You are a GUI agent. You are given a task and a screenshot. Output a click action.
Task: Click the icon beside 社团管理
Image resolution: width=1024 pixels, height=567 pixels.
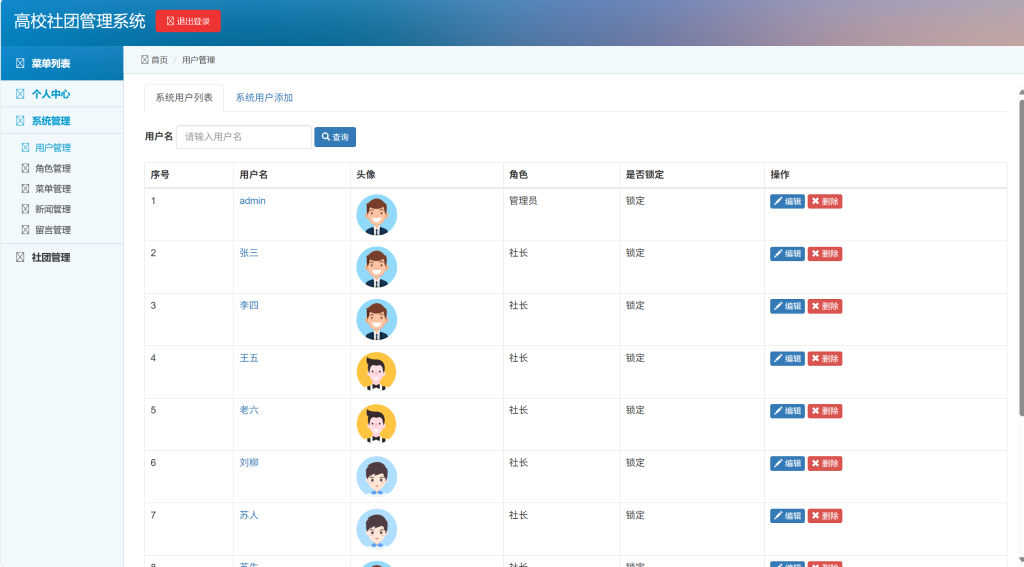click(20, 257)
